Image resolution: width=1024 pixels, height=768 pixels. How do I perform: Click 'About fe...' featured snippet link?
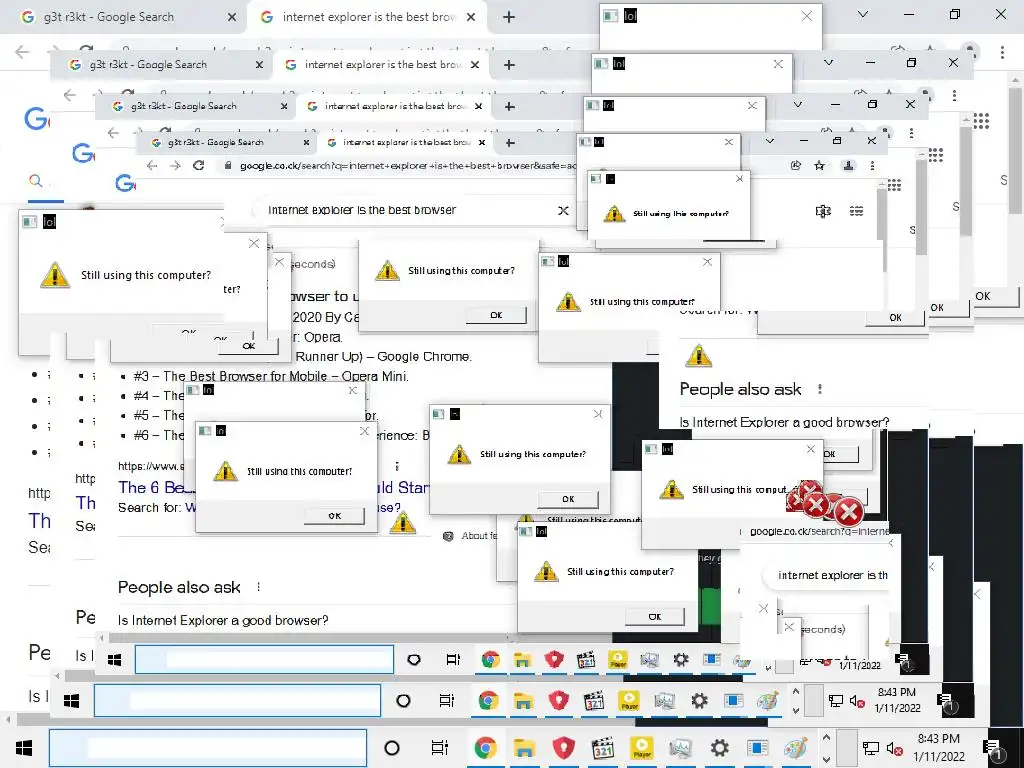point(479,536)
